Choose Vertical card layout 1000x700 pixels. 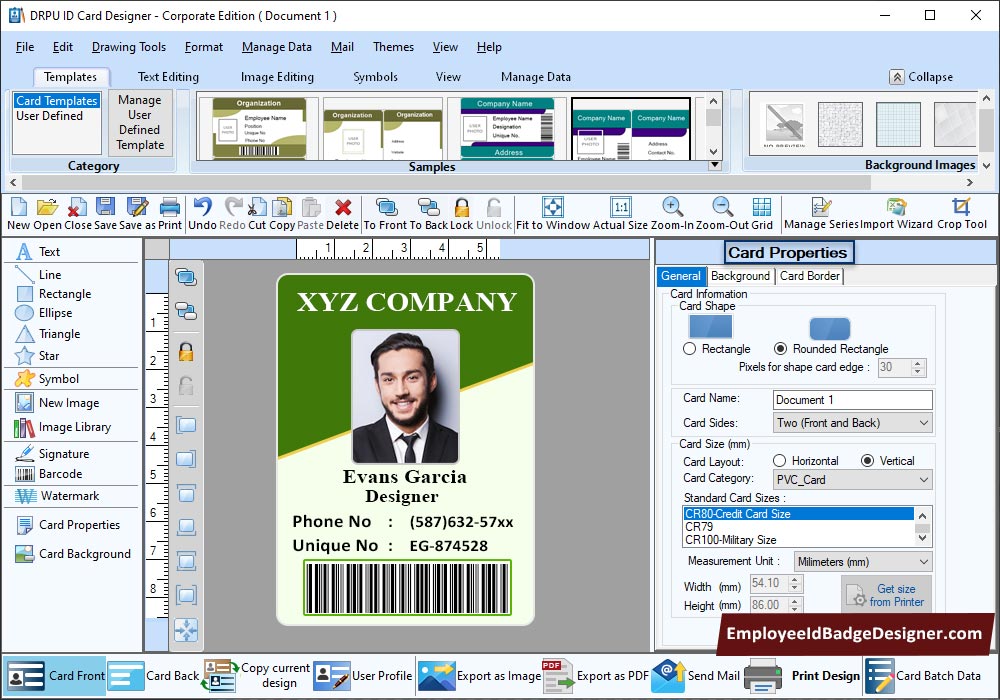[867, 460]
